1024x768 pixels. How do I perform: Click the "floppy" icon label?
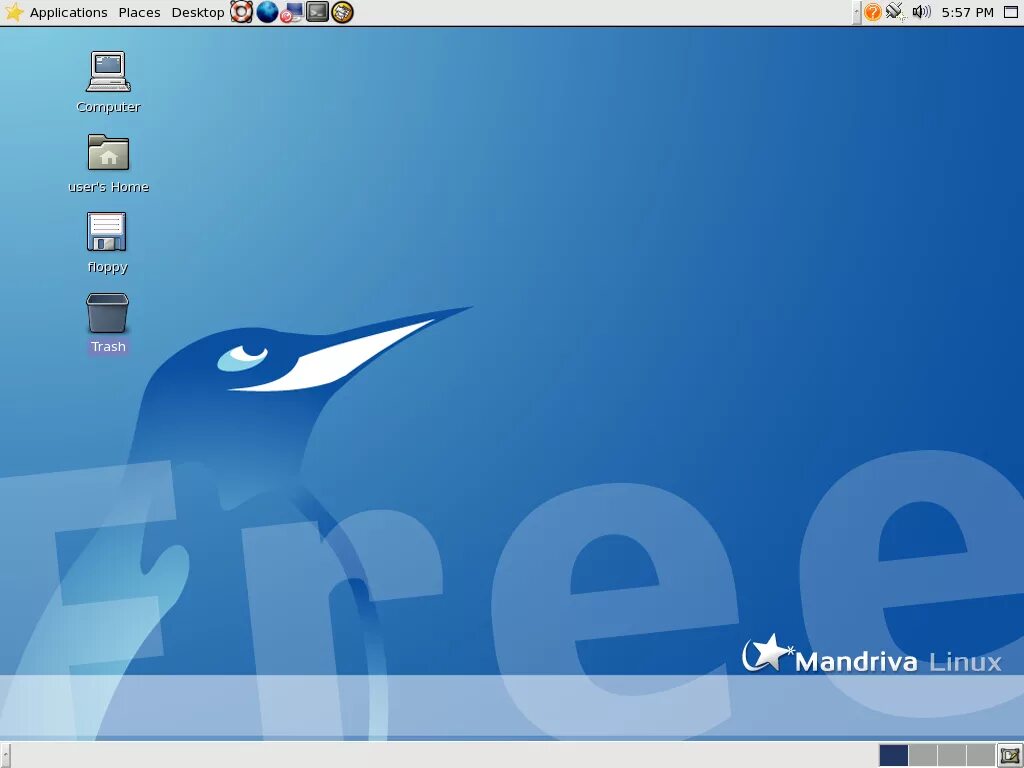(108, 267)
